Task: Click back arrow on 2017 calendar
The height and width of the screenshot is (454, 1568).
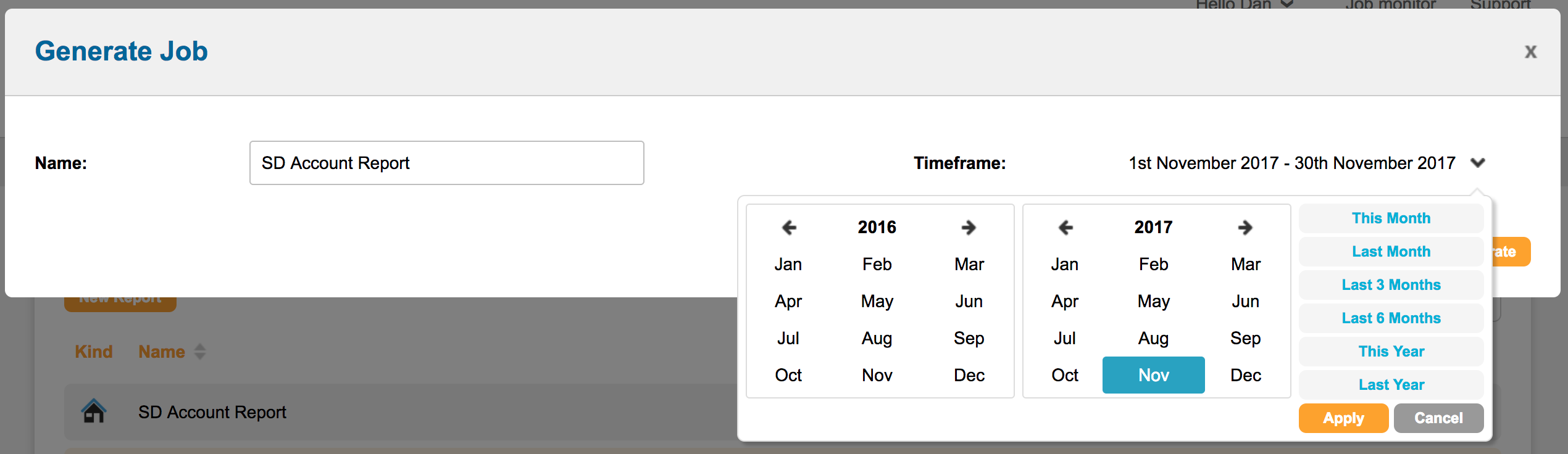Action: point(1065,228)
